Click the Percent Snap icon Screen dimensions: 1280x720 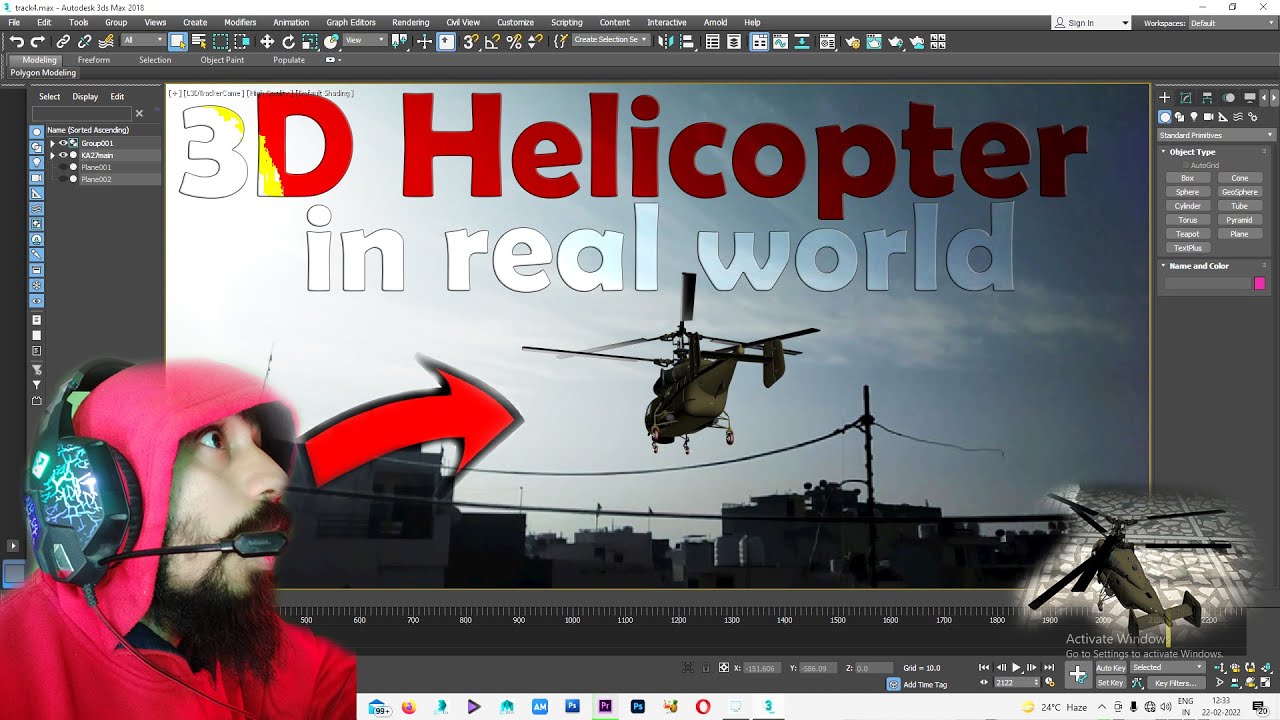(514, 41)
